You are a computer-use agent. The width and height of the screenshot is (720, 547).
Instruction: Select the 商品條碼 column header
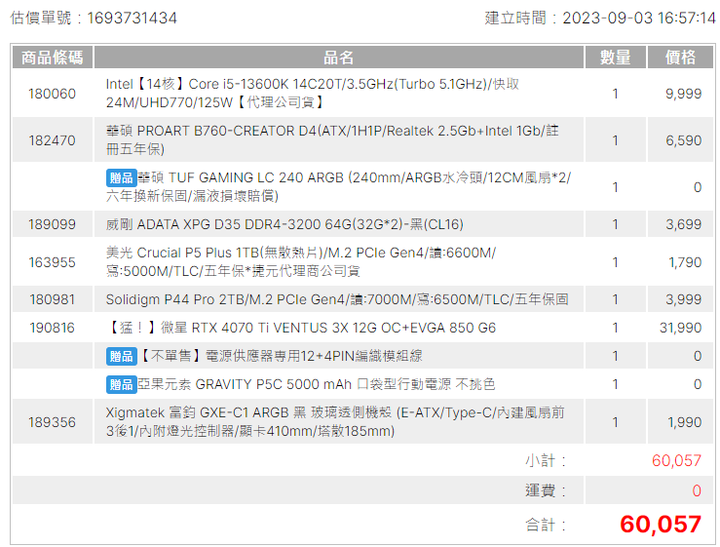tap(52, 57)
